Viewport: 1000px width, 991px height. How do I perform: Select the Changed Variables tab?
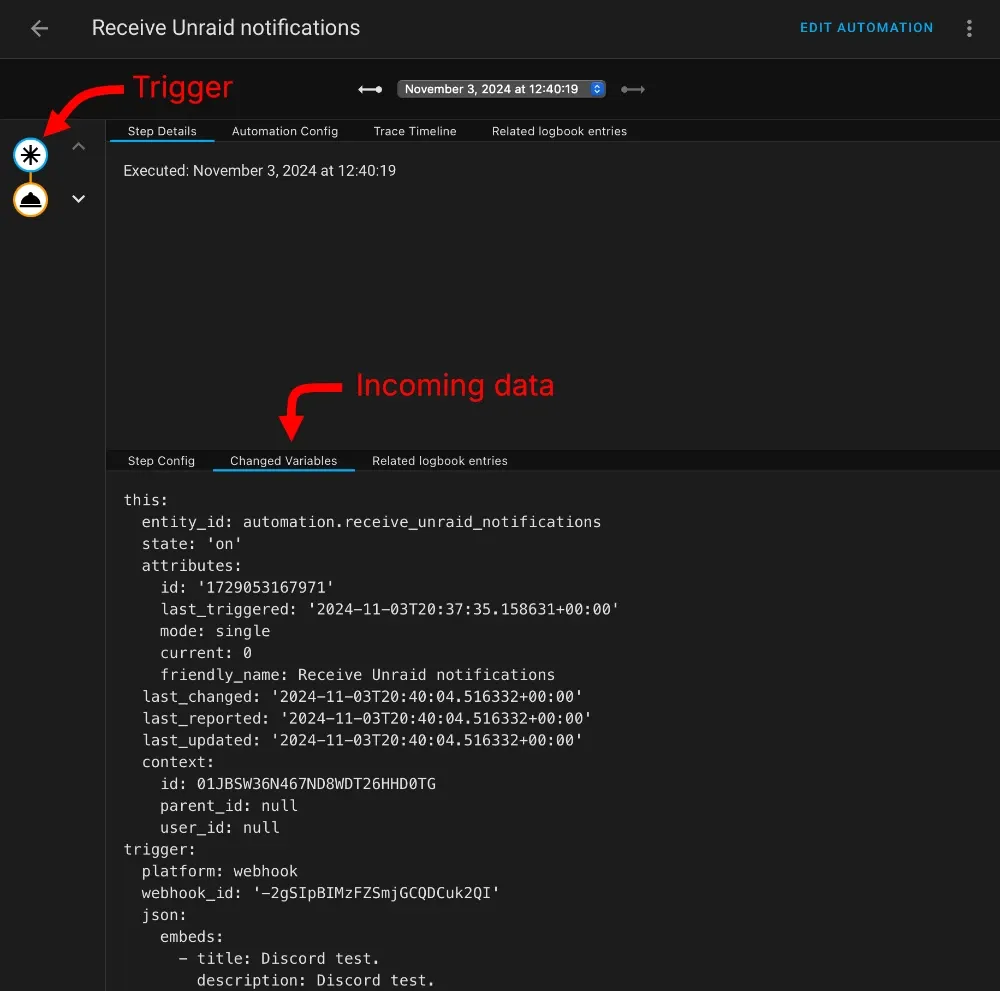pos(283,461)
